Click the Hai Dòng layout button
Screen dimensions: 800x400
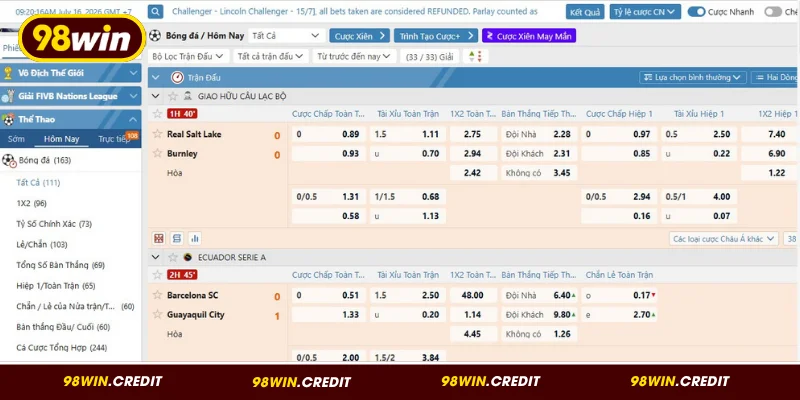tap(774, 78)
